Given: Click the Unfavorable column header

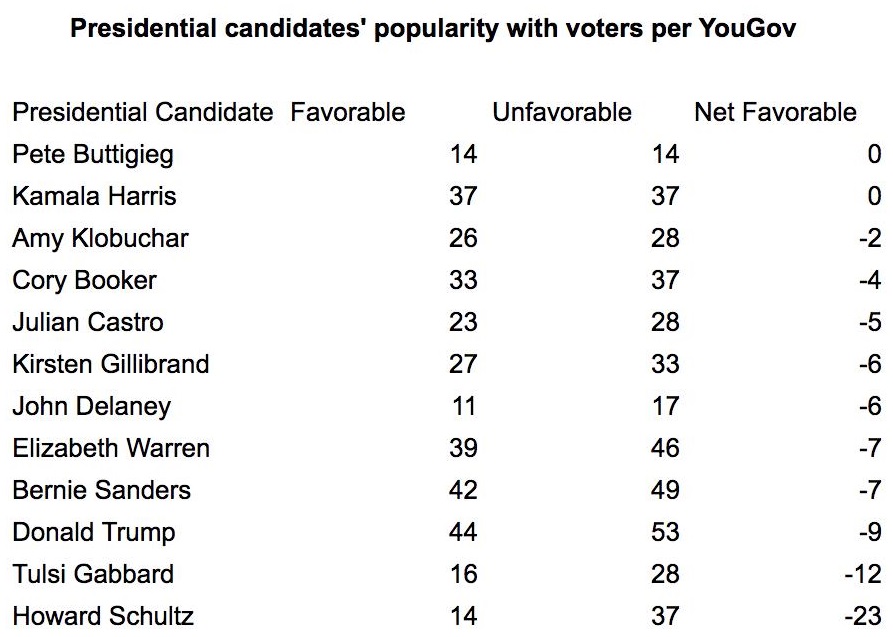Looking at the screenshot, I should tap(562, 112).
